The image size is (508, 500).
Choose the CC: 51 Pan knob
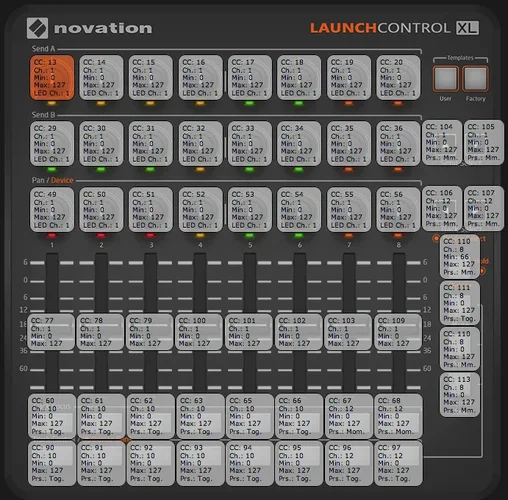click(x=150, y=209)
